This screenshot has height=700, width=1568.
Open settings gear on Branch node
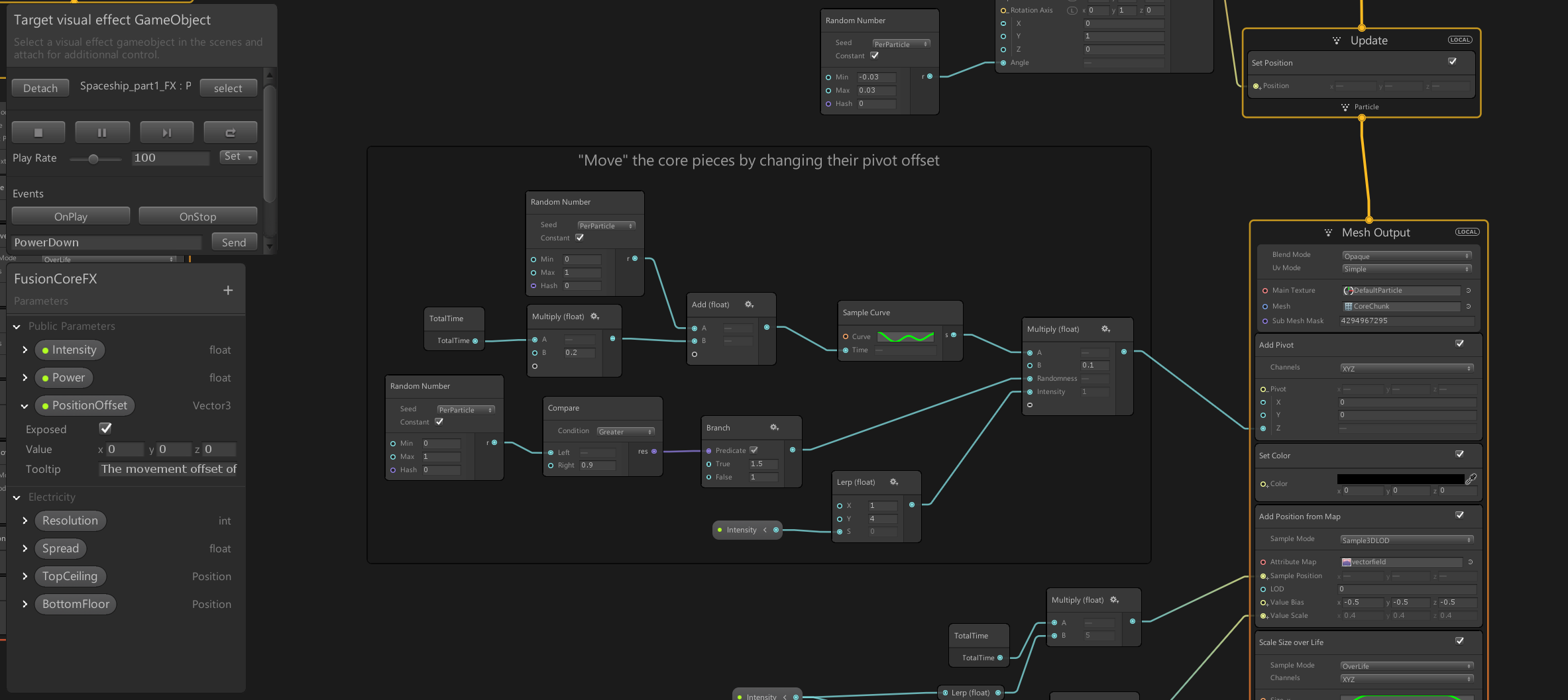tap(774, 428)
